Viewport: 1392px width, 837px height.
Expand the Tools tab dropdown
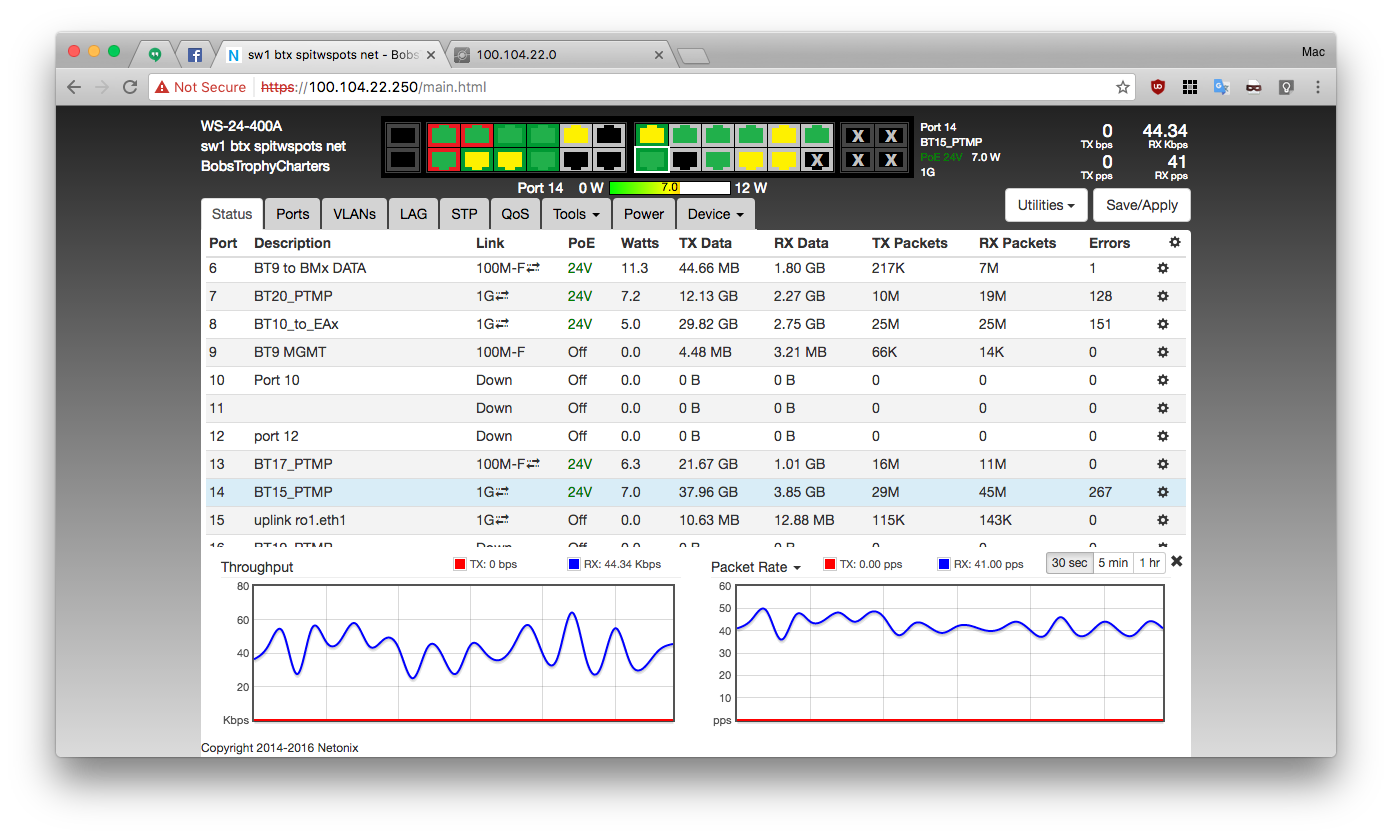[x=575, y=214]
